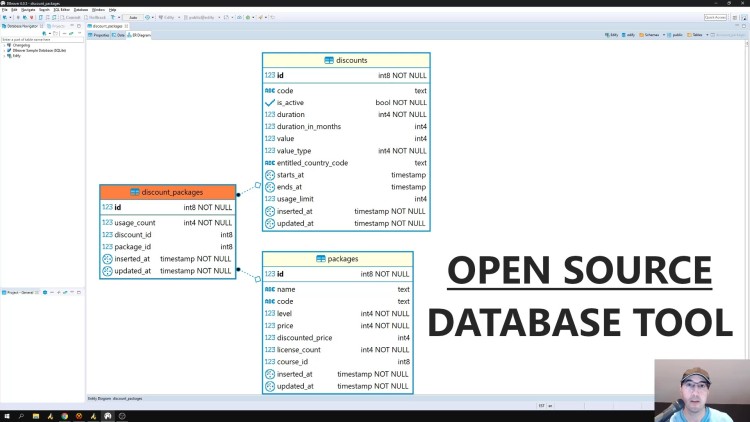Open the Projects panel tab
The width and height of the screenshot is (750, 422).
click(56, 26)
